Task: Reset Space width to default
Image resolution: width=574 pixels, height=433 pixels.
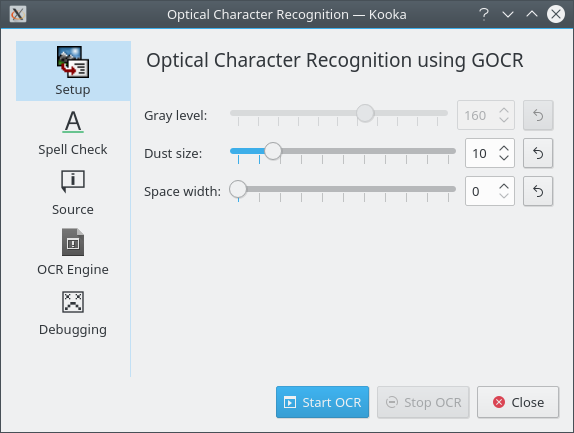Action: (x=538, y=191)
